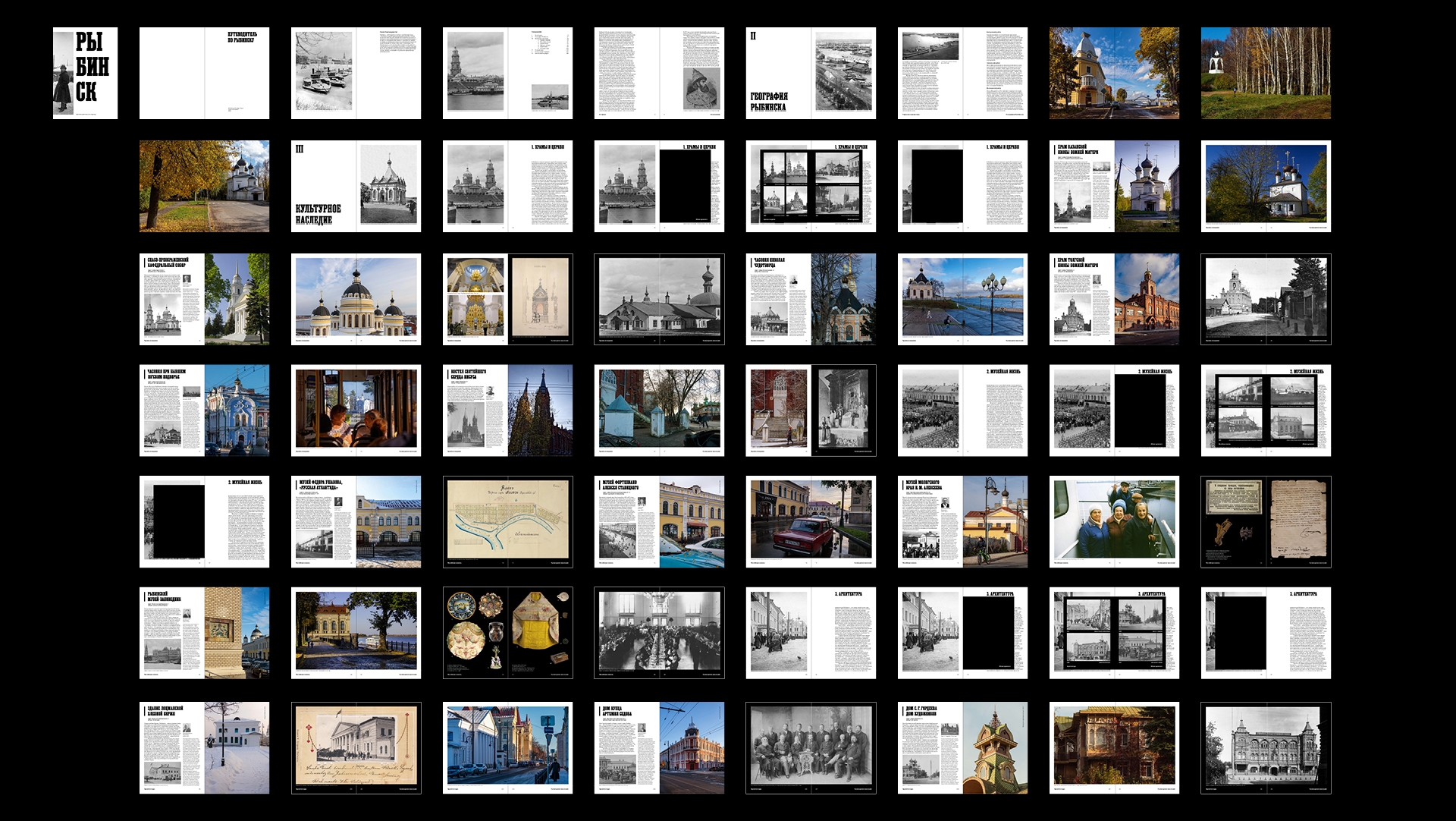Select the 'Путеводитель по Рыбинску' title spread

click(204, 73)
